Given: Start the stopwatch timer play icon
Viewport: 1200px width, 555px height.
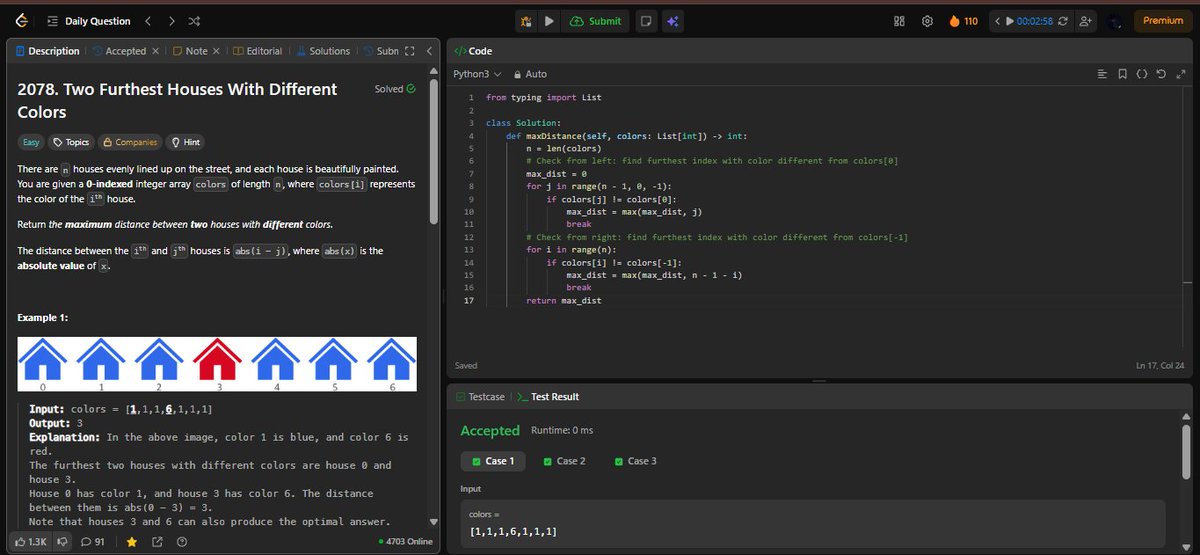Looking at the screenshot, I should pyautogui.click(x=1010, y=21).
